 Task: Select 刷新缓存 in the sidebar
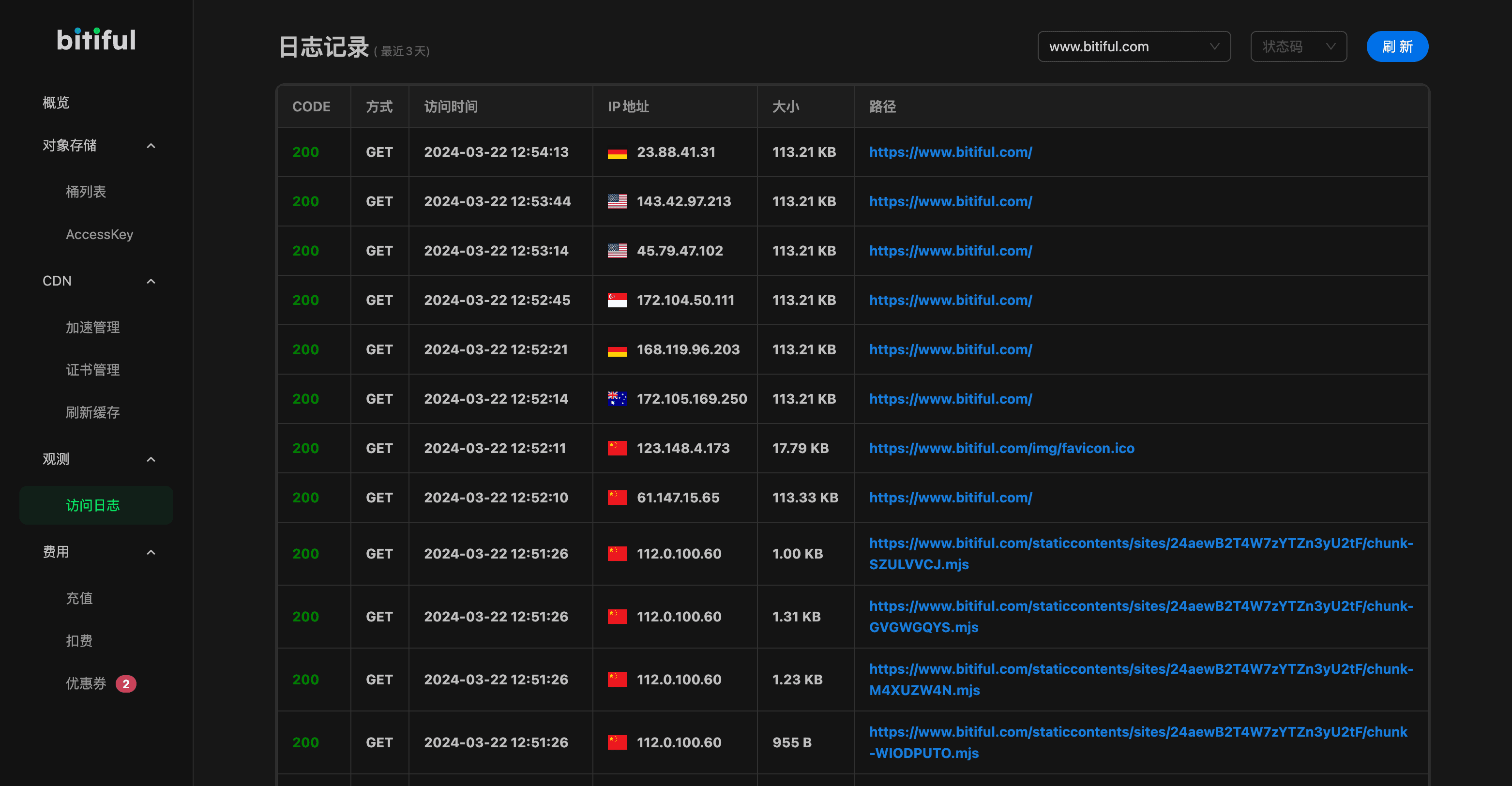pos(93,413)
